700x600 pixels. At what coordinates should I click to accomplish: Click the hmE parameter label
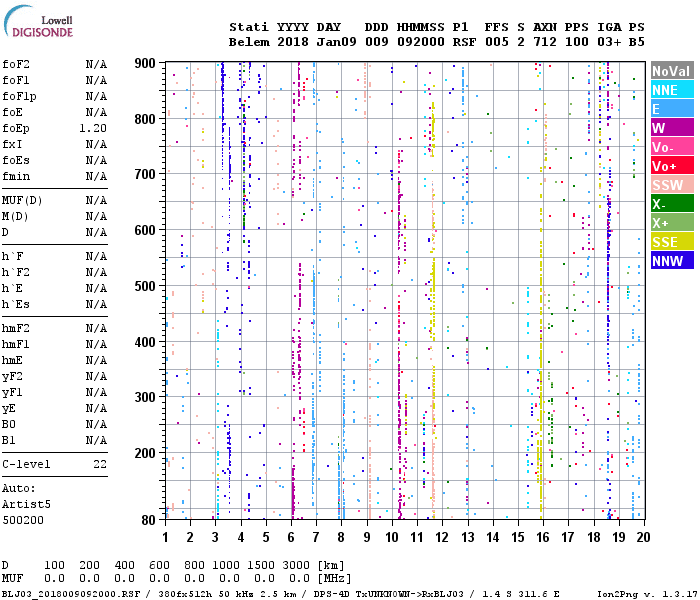(x=12, y=361)
